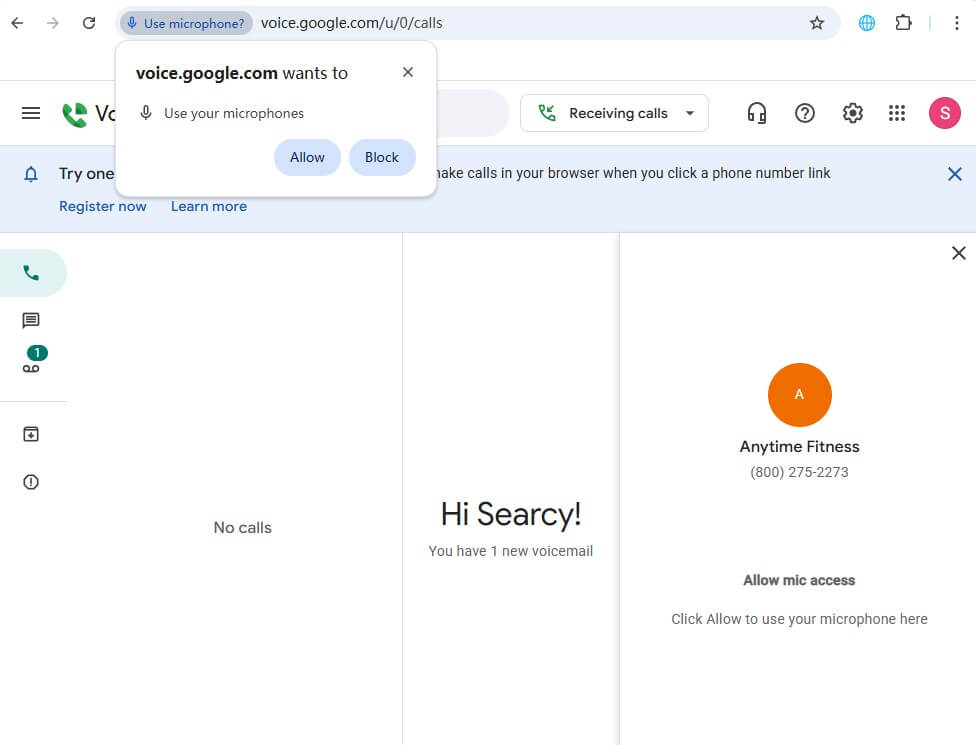Expand the Receiving calls dropdown
Viewport: 976px width, 745px height.
(x=614, y=113)
